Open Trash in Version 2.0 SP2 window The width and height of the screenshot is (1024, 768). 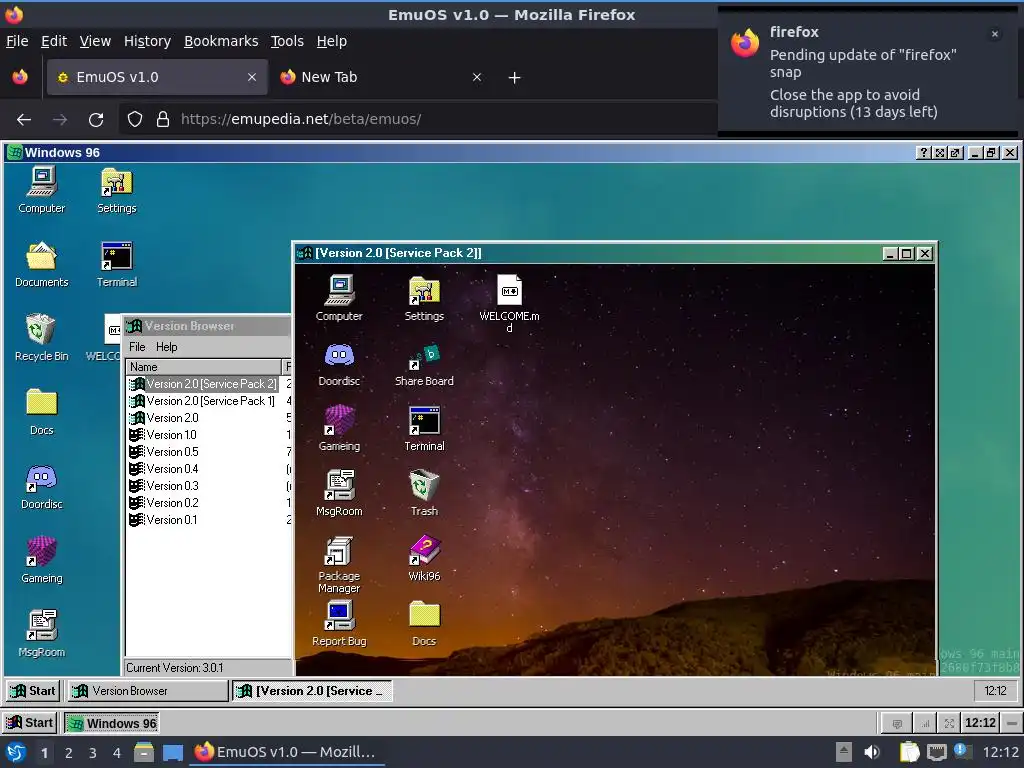(424, 494)
